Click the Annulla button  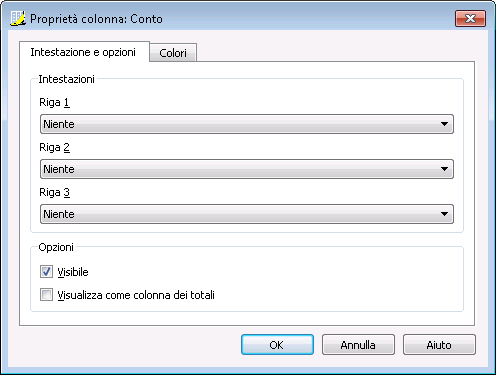[358, 345]
